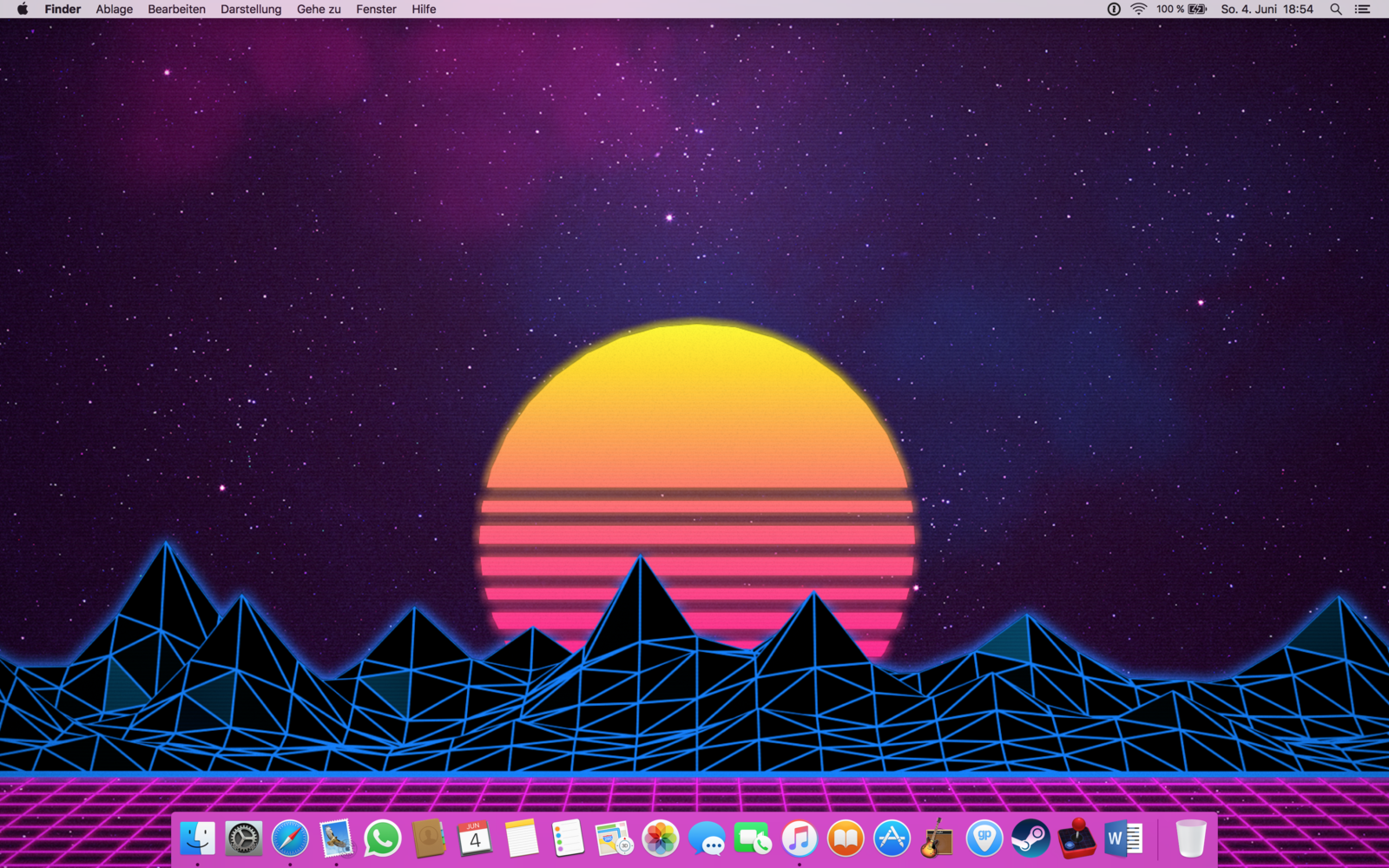Open Microsoft Word from the Dock

[1123, 838]
